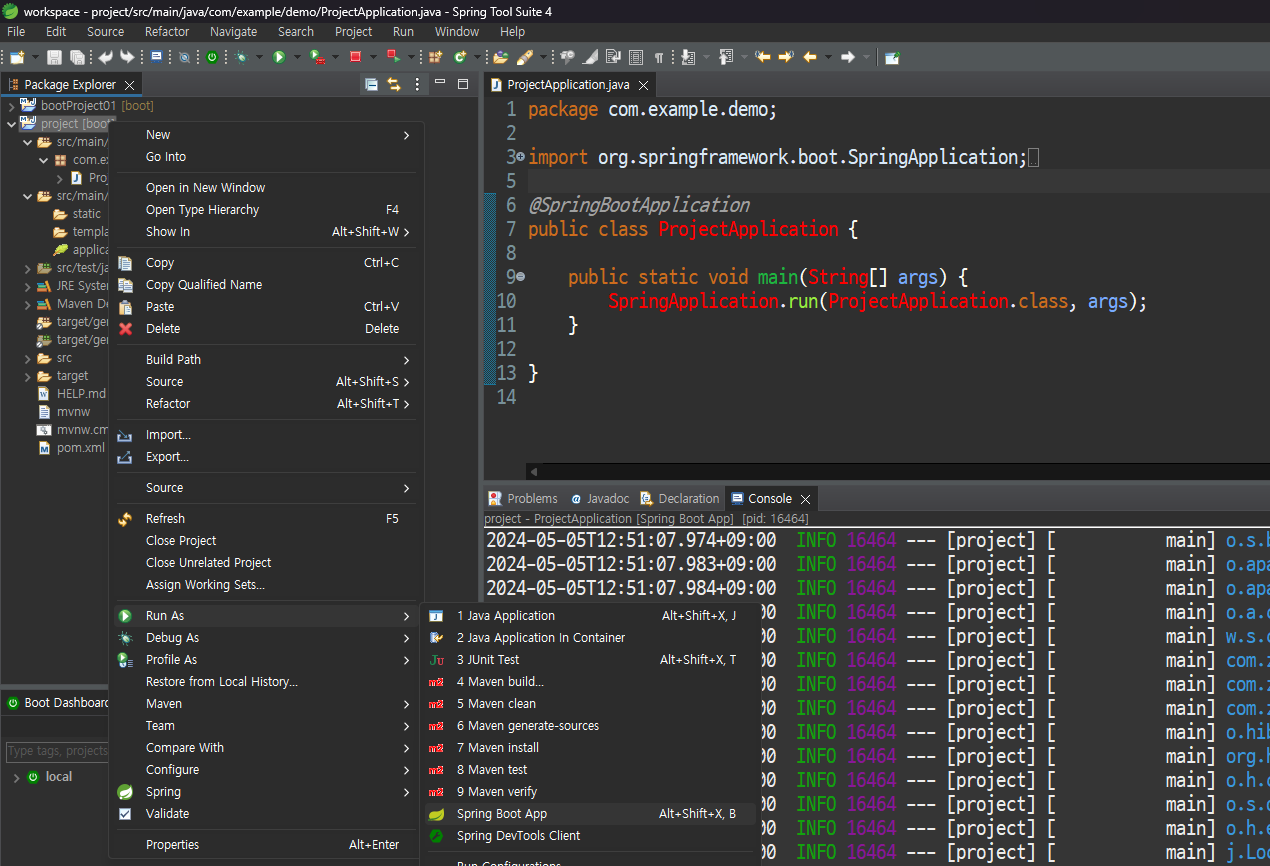The width and height of the screenshot is (1270, 866).
Task: Click the green Run play icon
Action: pos(279,58)
